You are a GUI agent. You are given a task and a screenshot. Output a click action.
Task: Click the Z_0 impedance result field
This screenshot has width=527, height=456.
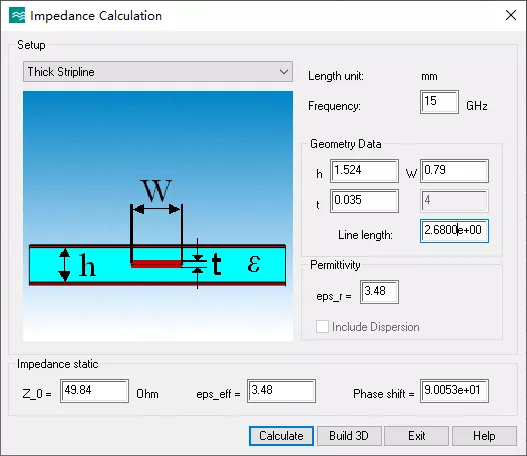[94, 391]
